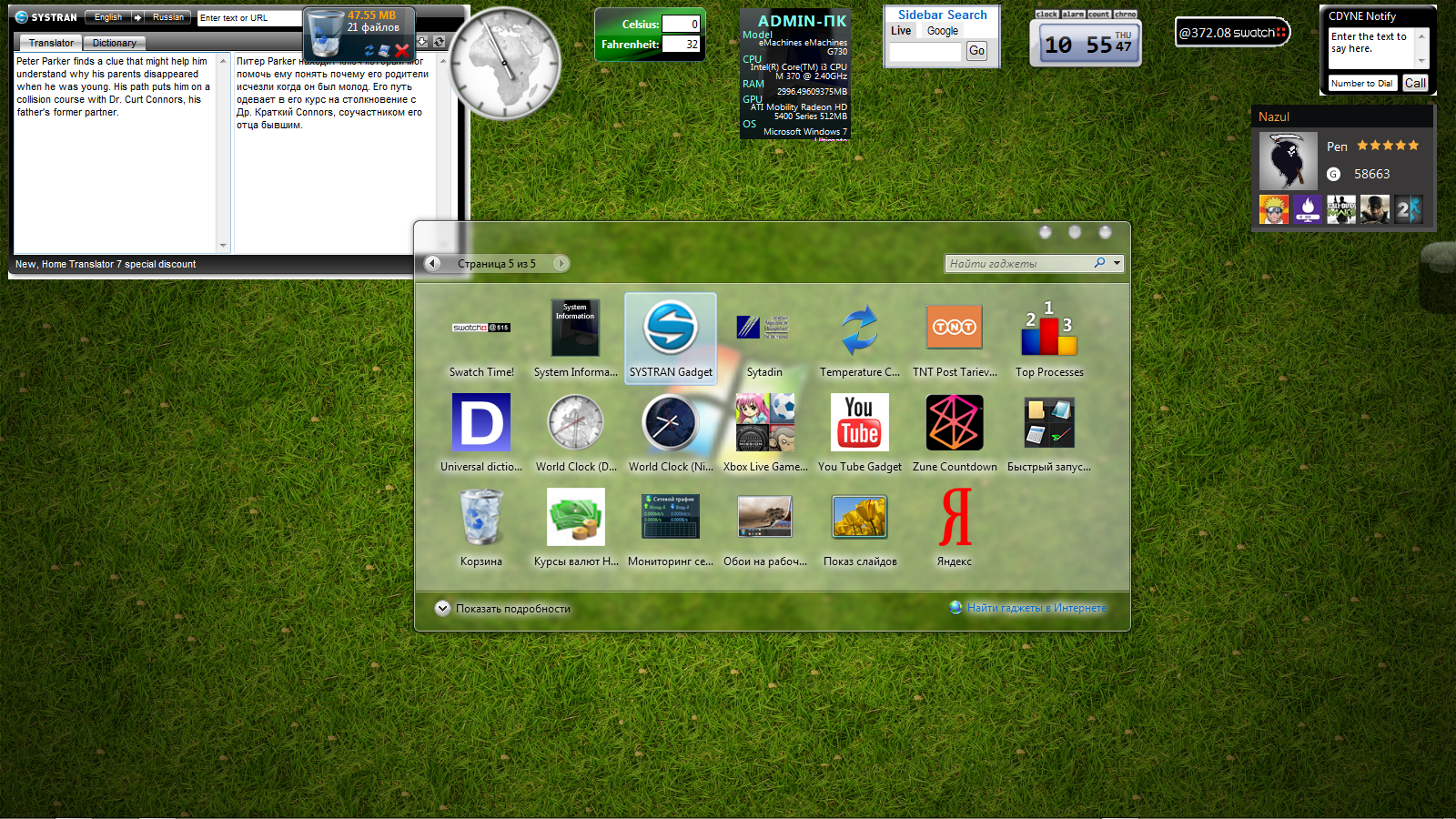
Task: Click the Number to Dial field
Action: pyautogui.click(x=1362, y=83)
